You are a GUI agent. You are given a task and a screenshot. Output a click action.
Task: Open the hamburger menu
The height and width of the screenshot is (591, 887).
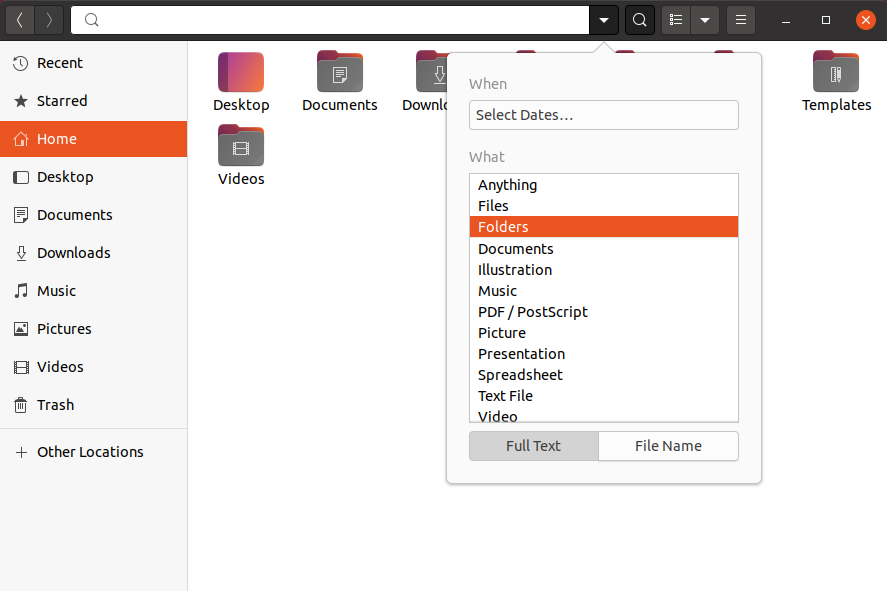coord(740,19)
